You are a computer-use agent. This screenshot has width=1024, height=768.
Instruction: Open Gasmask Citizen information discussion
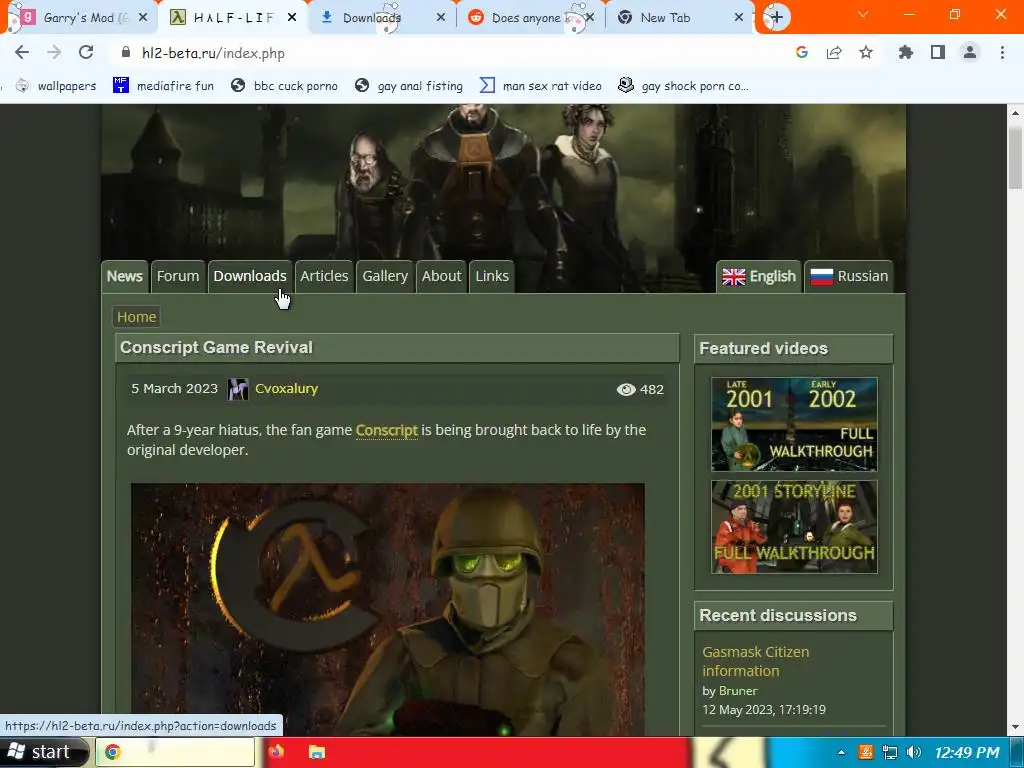pyautogui.click(x=756, y=661)
